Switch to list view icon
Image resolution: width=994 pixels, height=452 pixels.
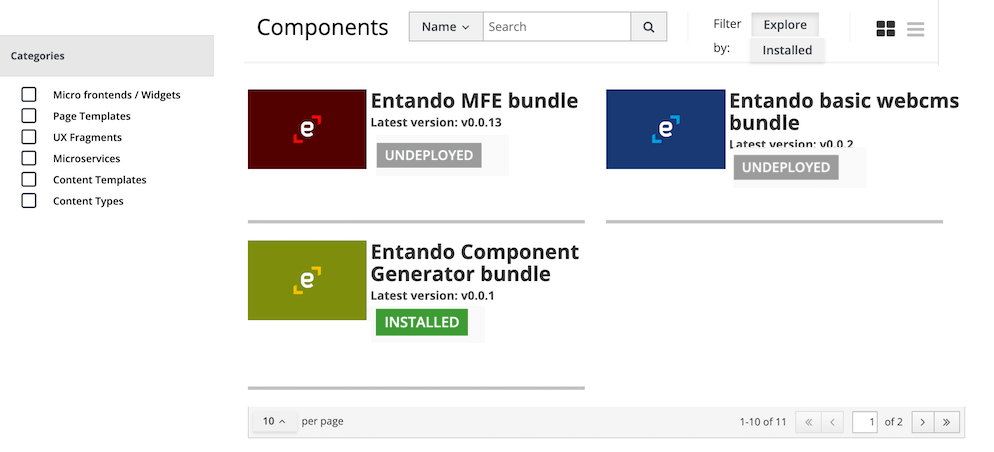tap(915, 29)
